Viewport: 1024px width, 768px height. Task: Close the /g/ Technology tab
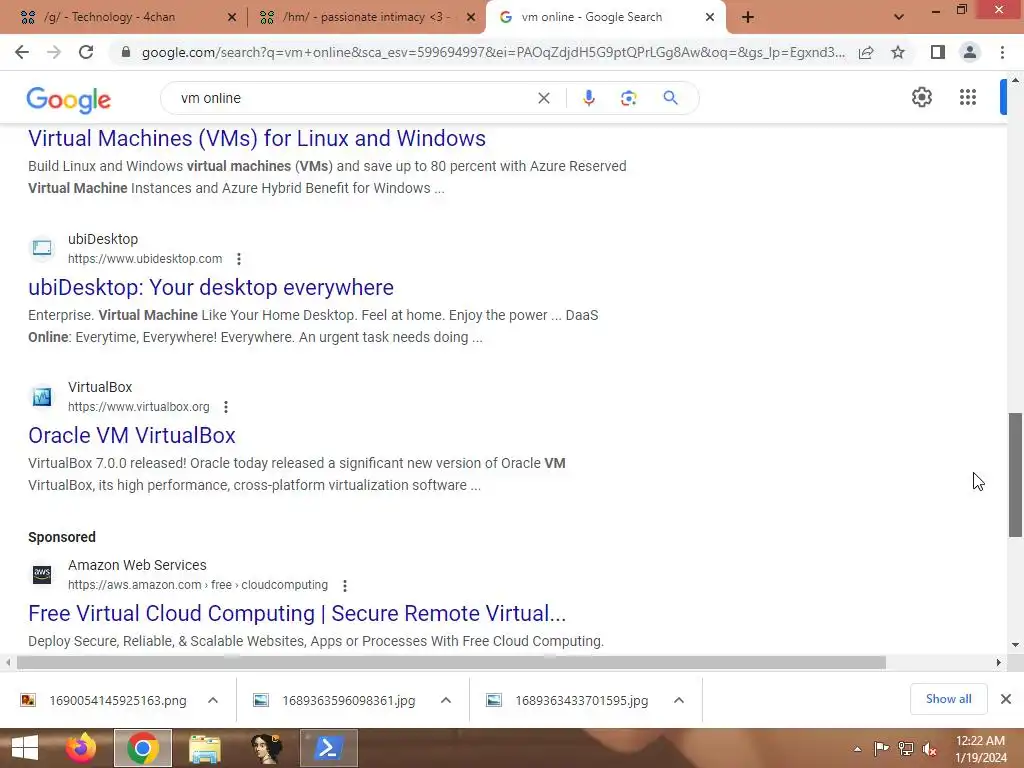point(231,18)
